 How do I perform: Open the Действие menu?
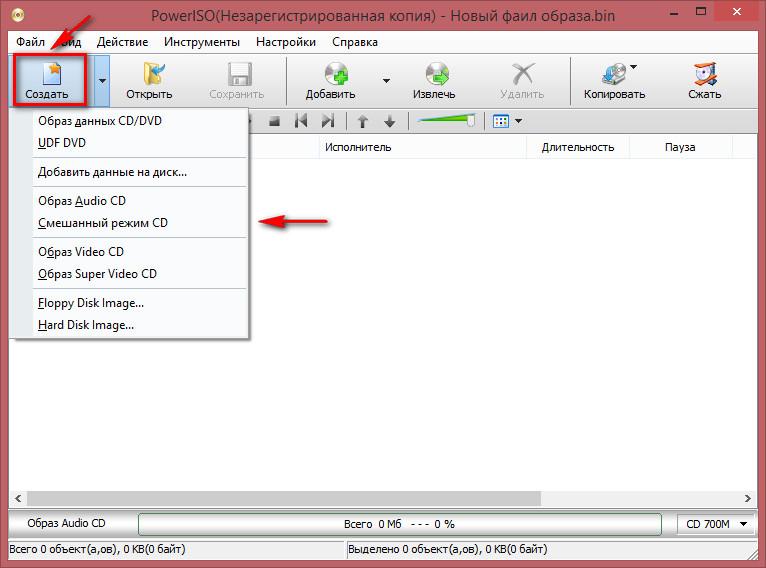(x=122, y=42)
